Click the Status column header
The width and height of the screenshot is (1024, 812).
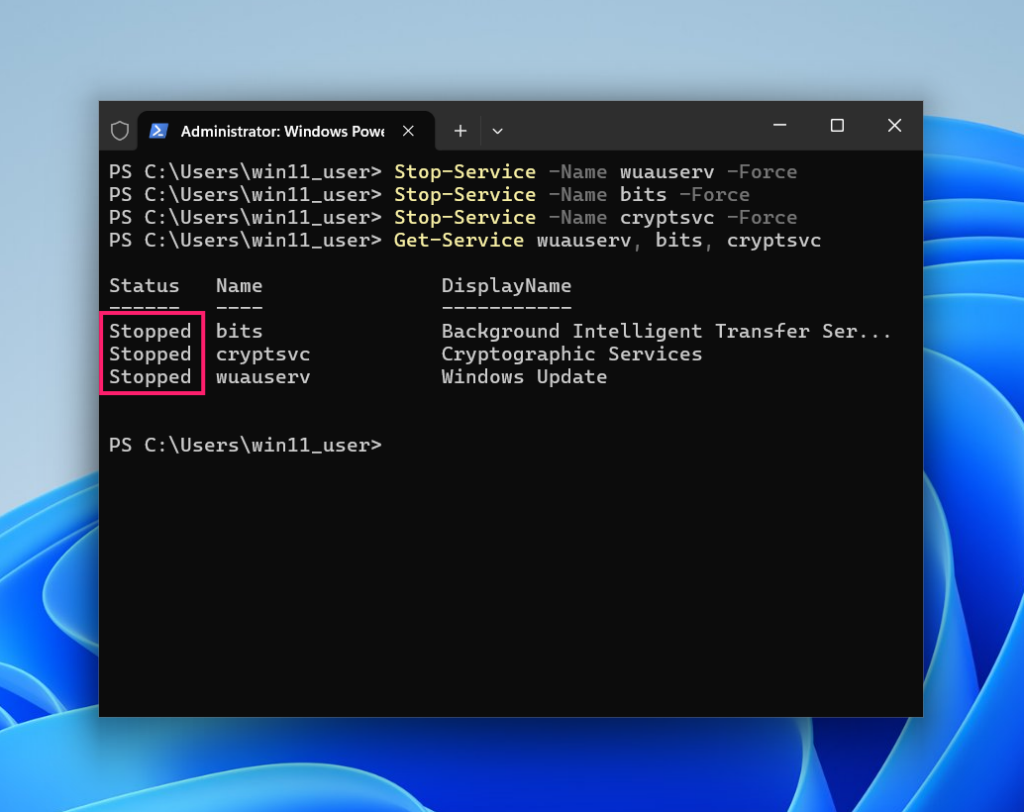tap(144, 285)
